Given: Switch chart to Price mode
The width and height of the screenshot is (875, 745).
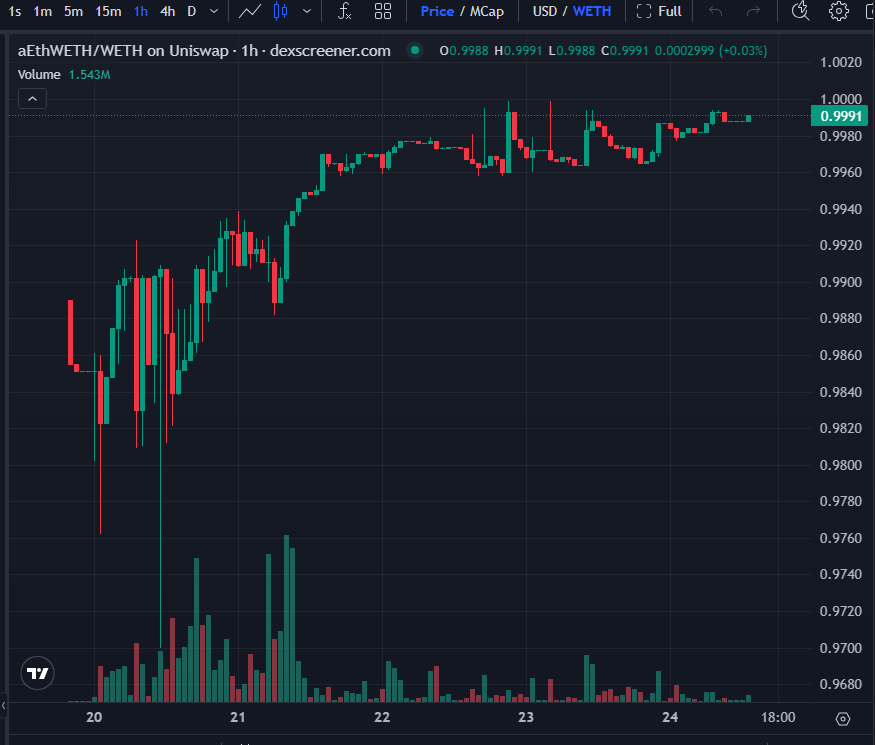Looking at the screenshot, I should 437,11.
